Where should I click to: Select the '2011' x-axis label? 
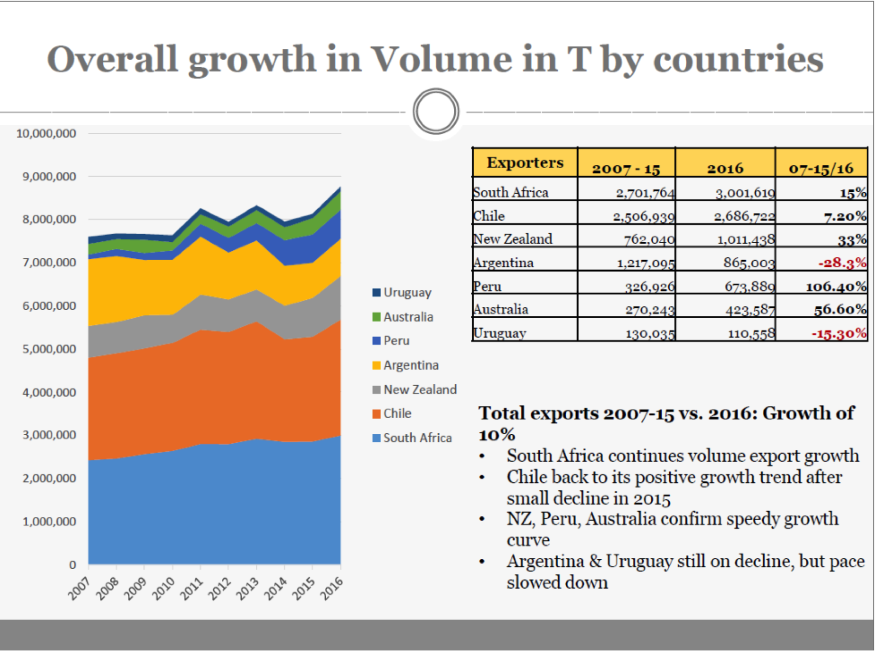tap(191, 589)
